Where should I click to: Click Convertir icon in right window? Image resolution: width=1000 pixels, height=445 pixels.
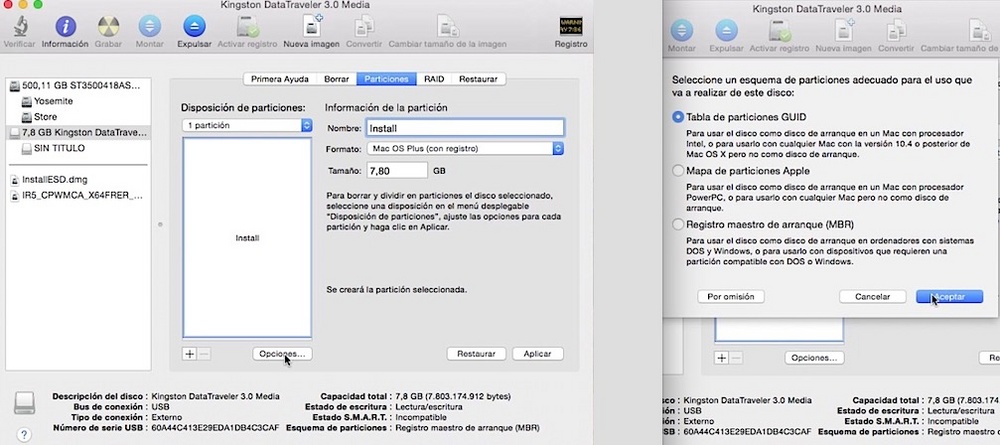[896, 31]
